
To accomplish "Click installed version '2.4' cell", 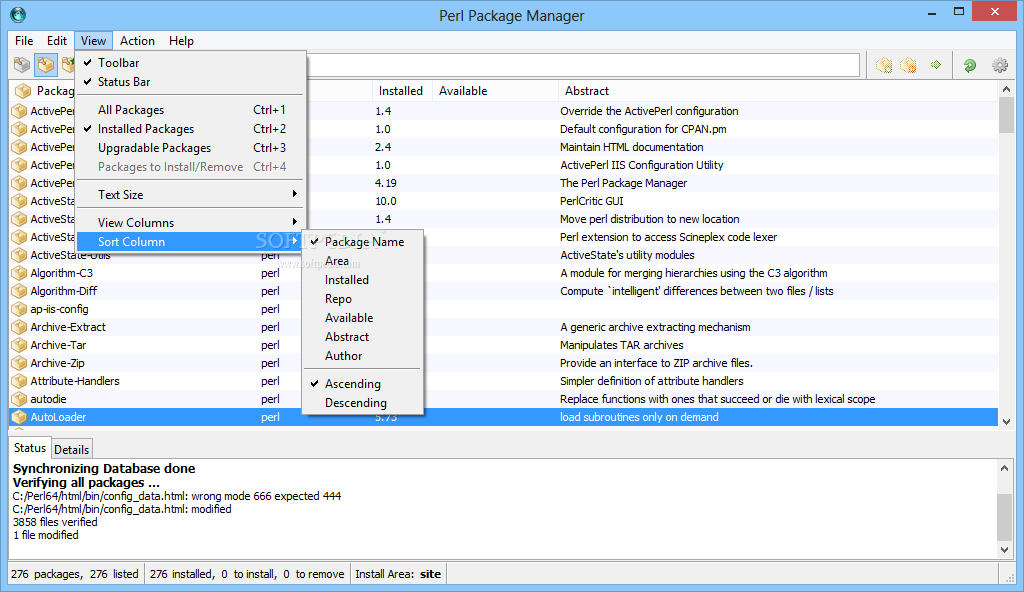I will (383, 147).
